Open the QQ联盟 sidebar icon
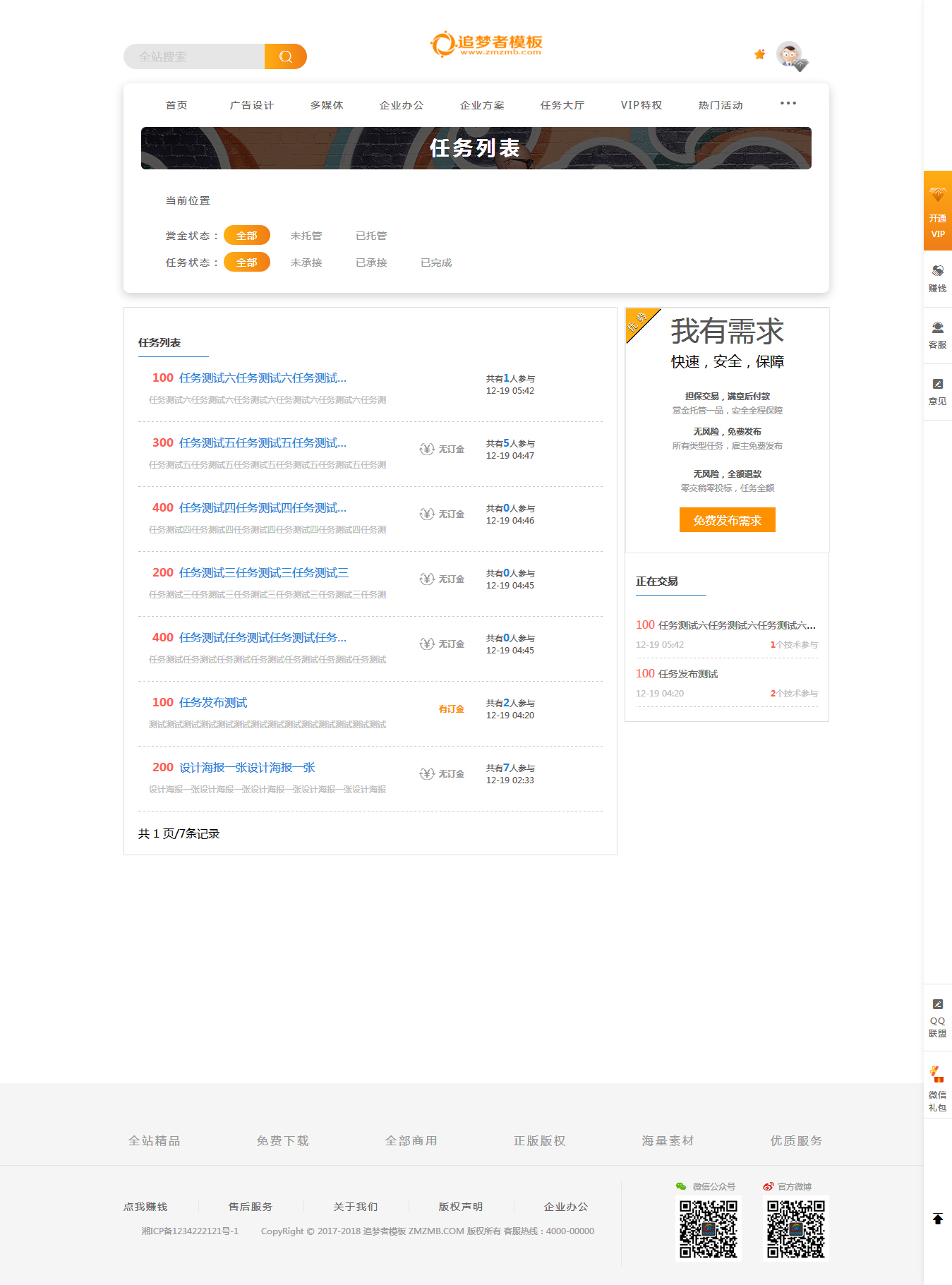The height and width of the screenshot is (1285, 952). pyautogui.click(x=937, y=1004)
